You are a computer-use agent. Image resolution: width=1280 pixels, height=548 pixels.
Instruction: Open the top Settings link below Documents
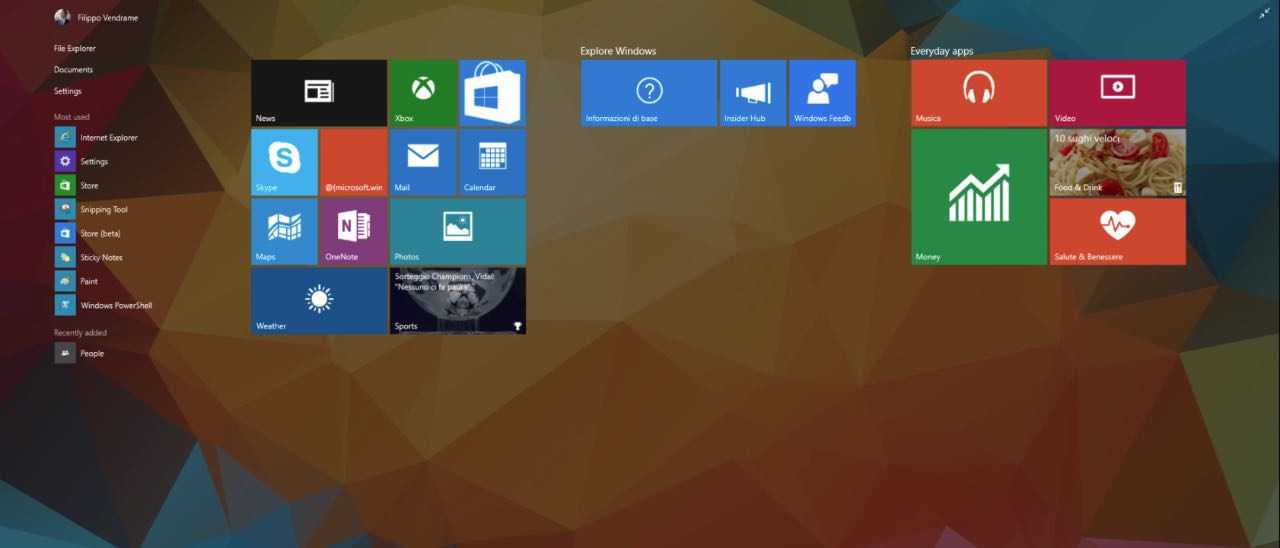(68, 91)
